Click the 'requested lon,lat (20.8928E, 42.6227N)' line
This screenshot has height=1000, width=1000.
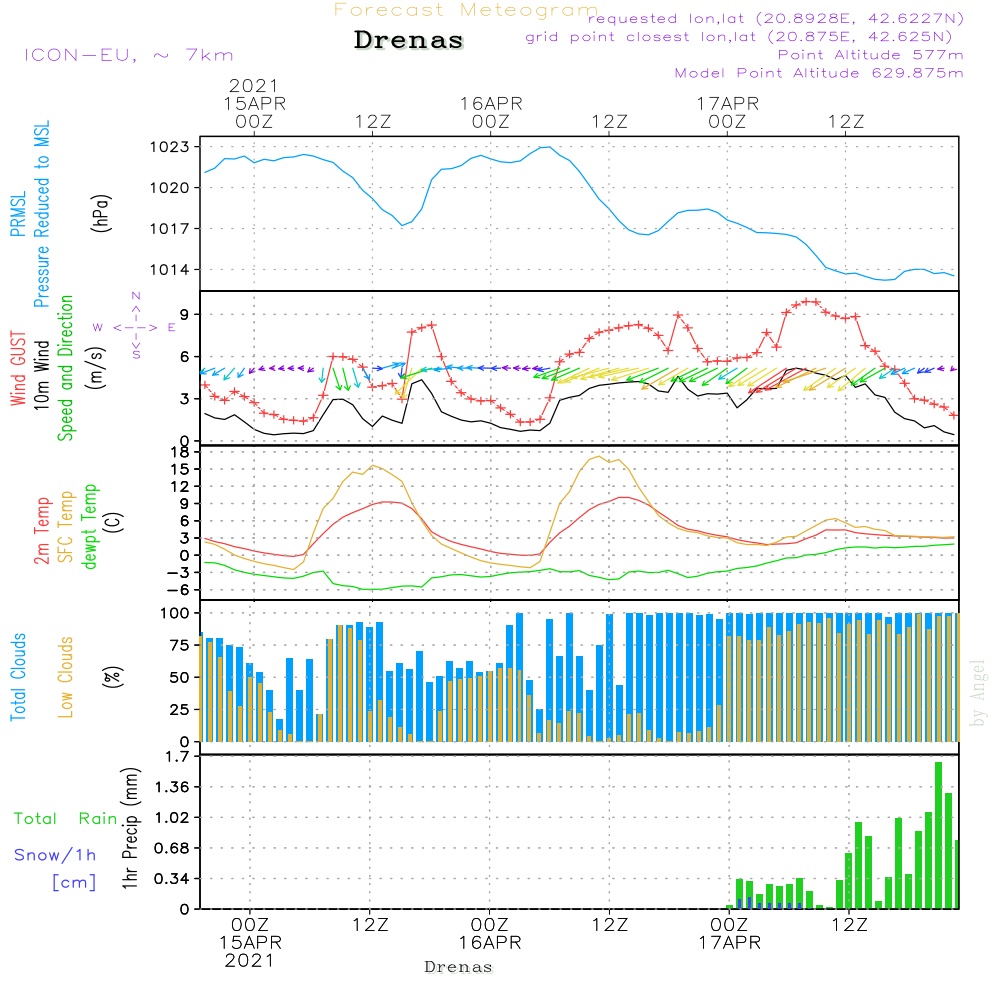click(x=776, y=19)
